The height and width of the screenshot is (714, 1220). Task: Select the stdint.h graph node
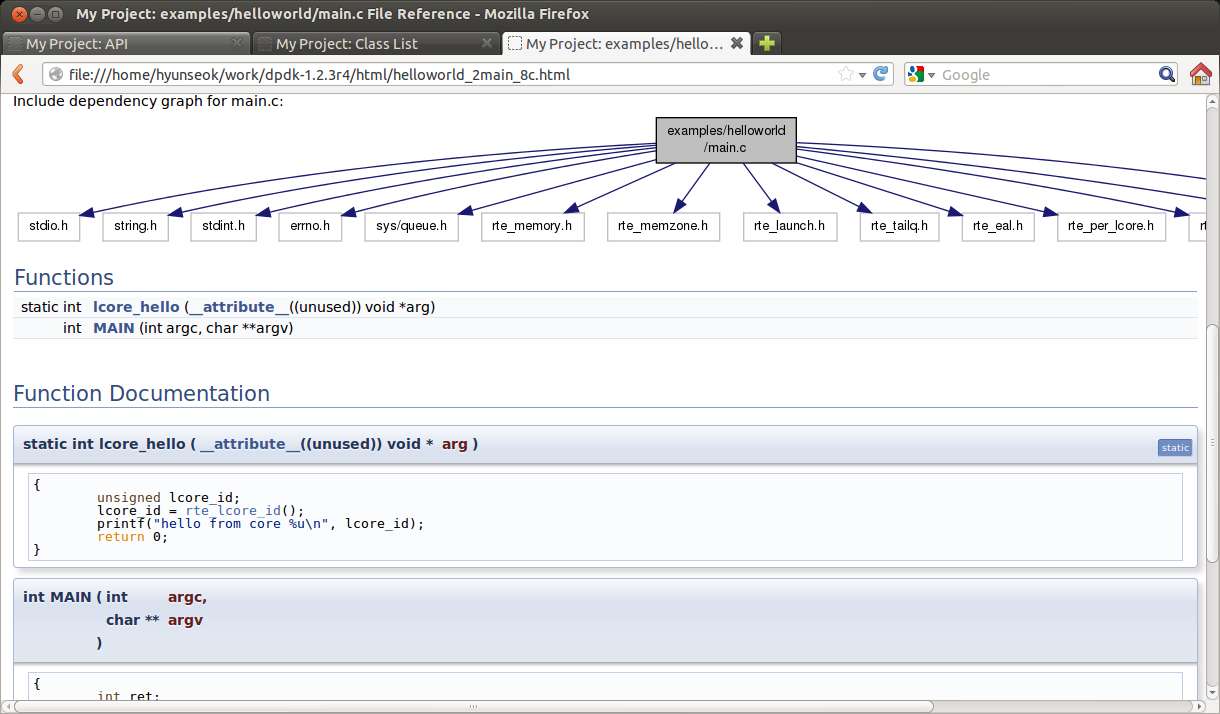point(223,226)
